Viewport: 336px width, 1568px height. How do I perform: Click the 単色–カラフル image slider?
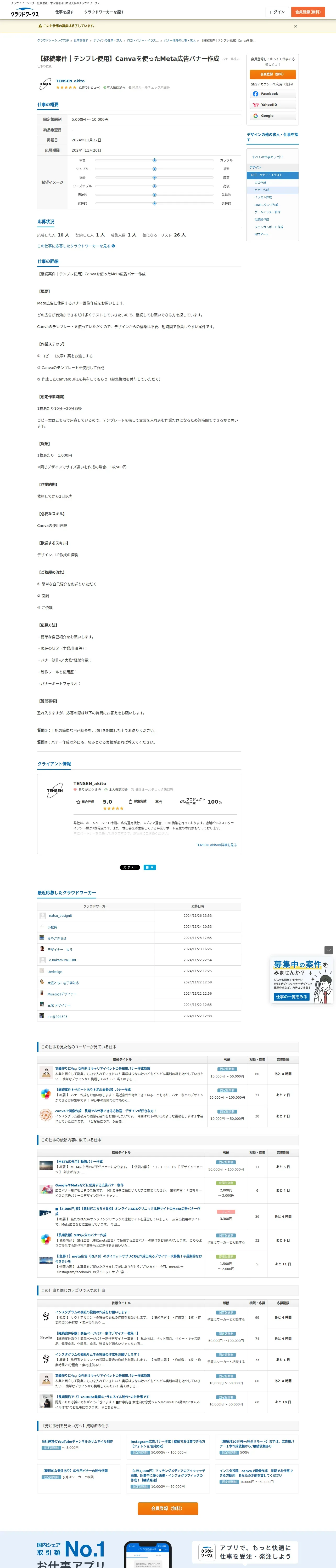click(154, 160)
